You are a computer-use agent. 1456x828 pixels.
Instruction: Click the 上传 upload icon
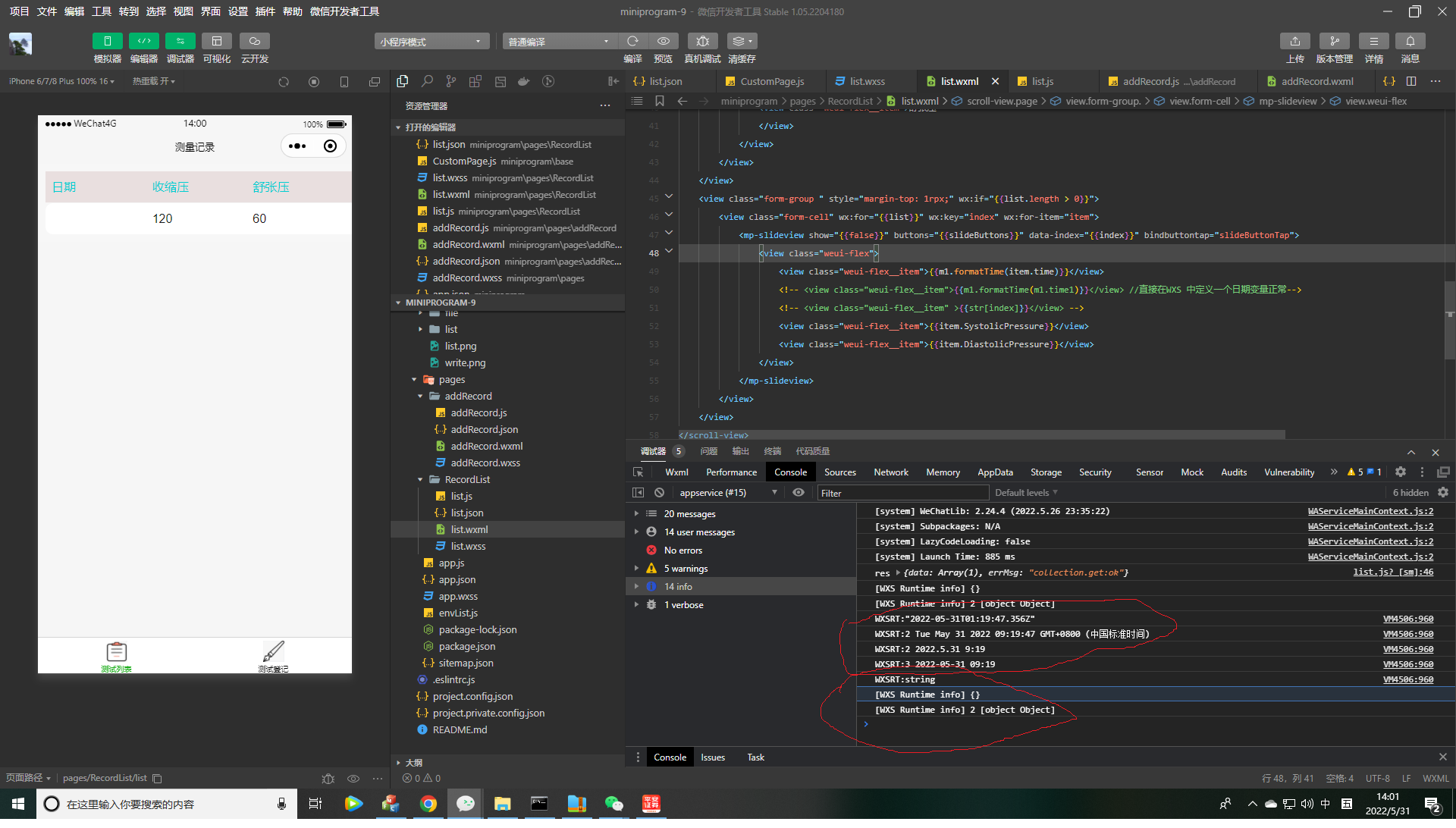pos(1294,41)
